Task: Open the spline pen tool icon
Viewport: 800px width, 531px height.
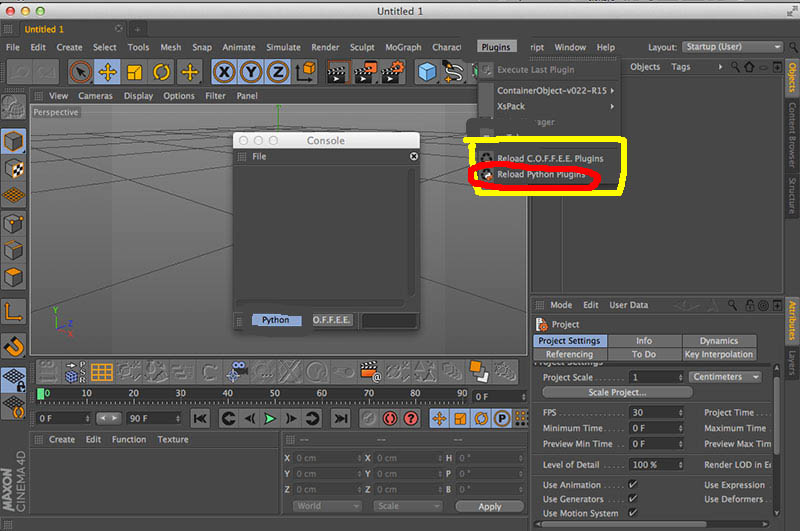Action: point(453,72)
